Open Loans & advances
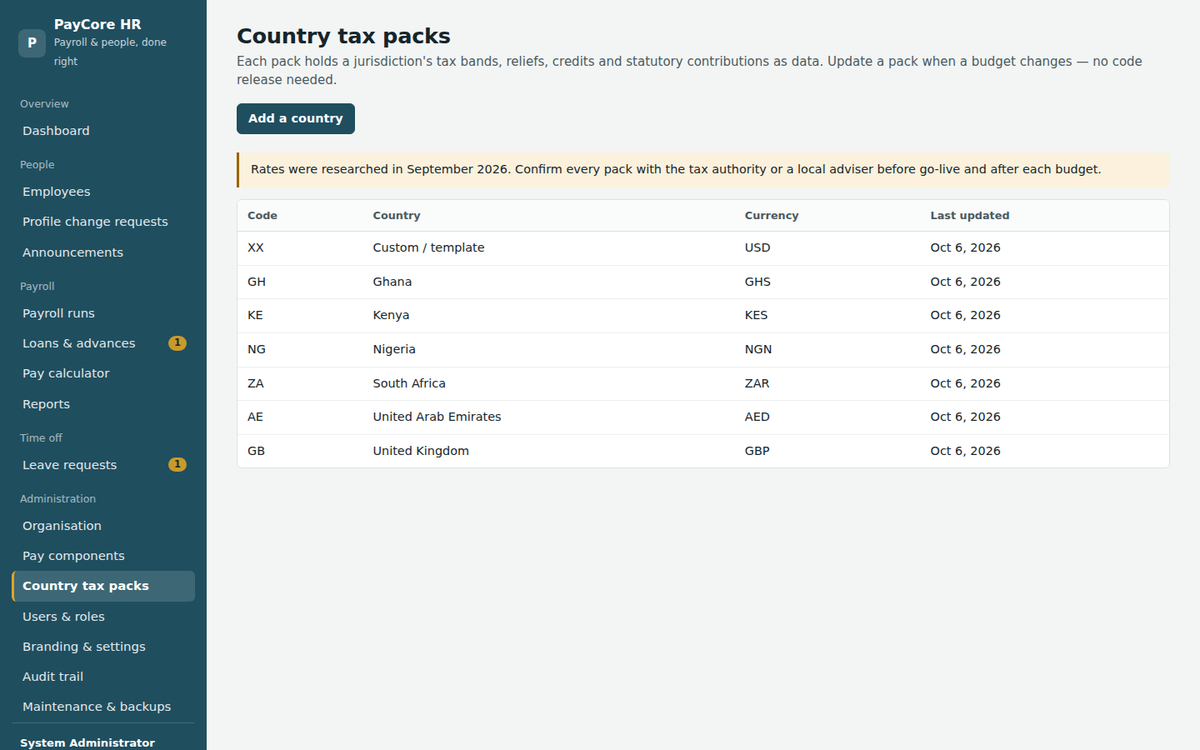 click(103, 343)
